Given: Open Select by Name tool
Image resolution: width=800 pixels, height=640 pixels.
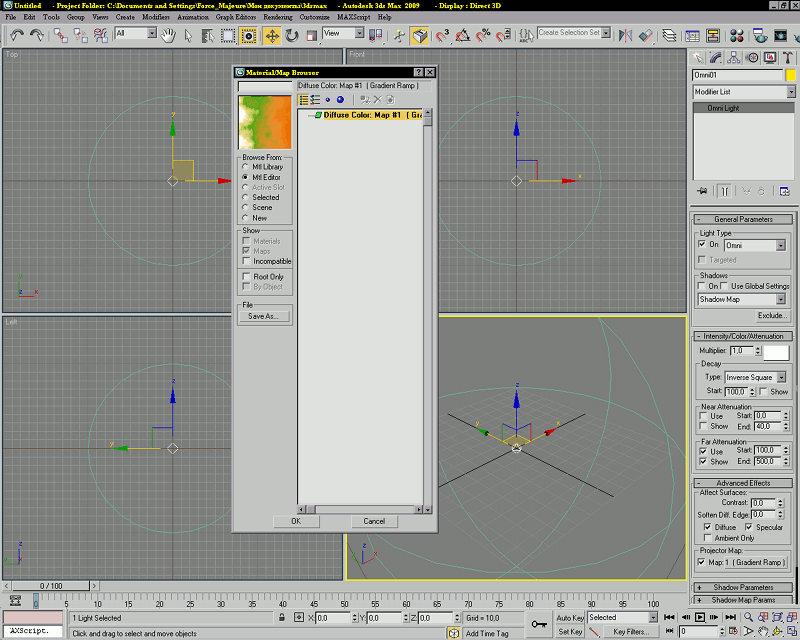Looking at the screenshot, I should (x=208, y=36).
